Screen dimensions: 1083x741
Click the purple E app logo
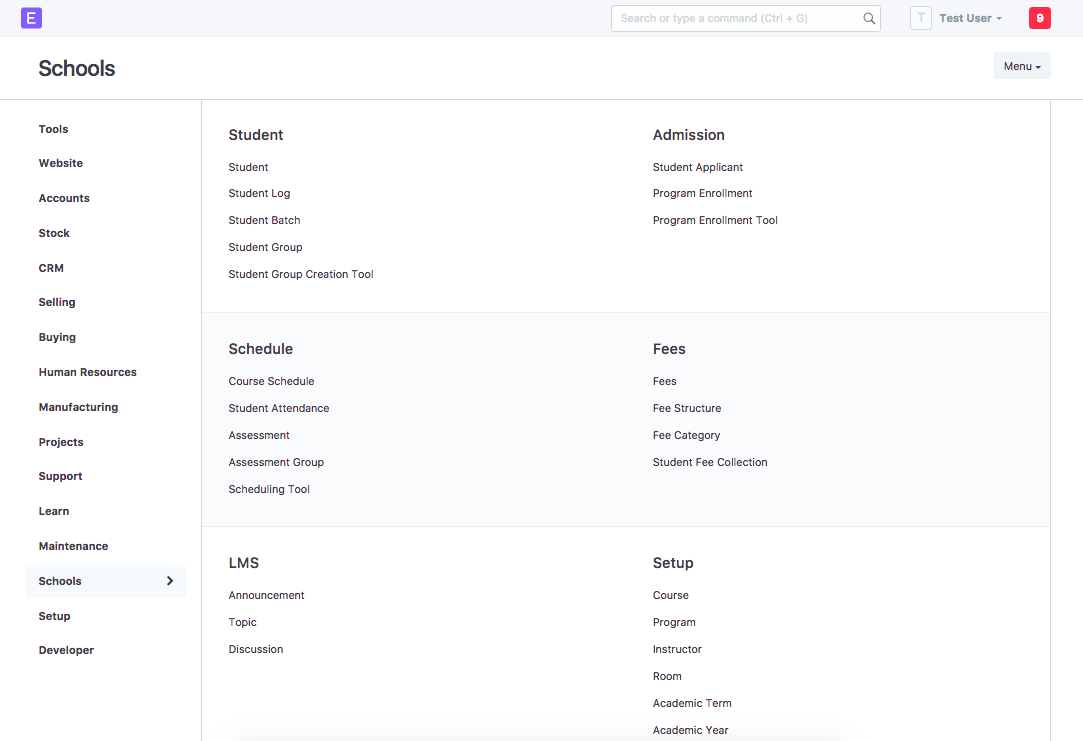[x=31, y=18]
